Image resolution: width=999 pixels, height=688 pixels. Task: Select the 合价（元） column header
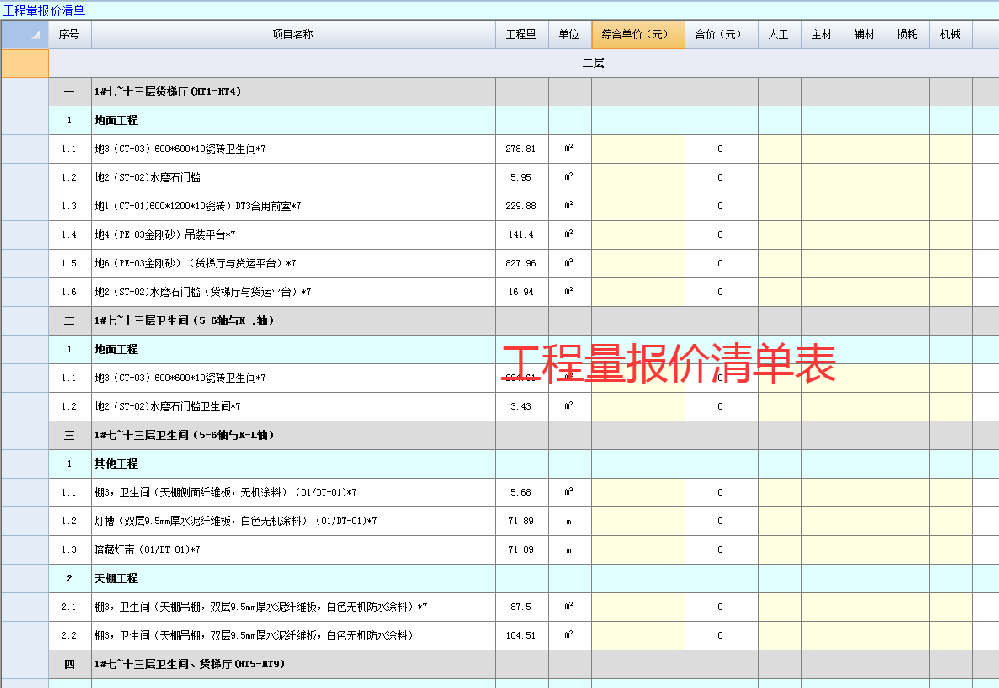(721, 34)
